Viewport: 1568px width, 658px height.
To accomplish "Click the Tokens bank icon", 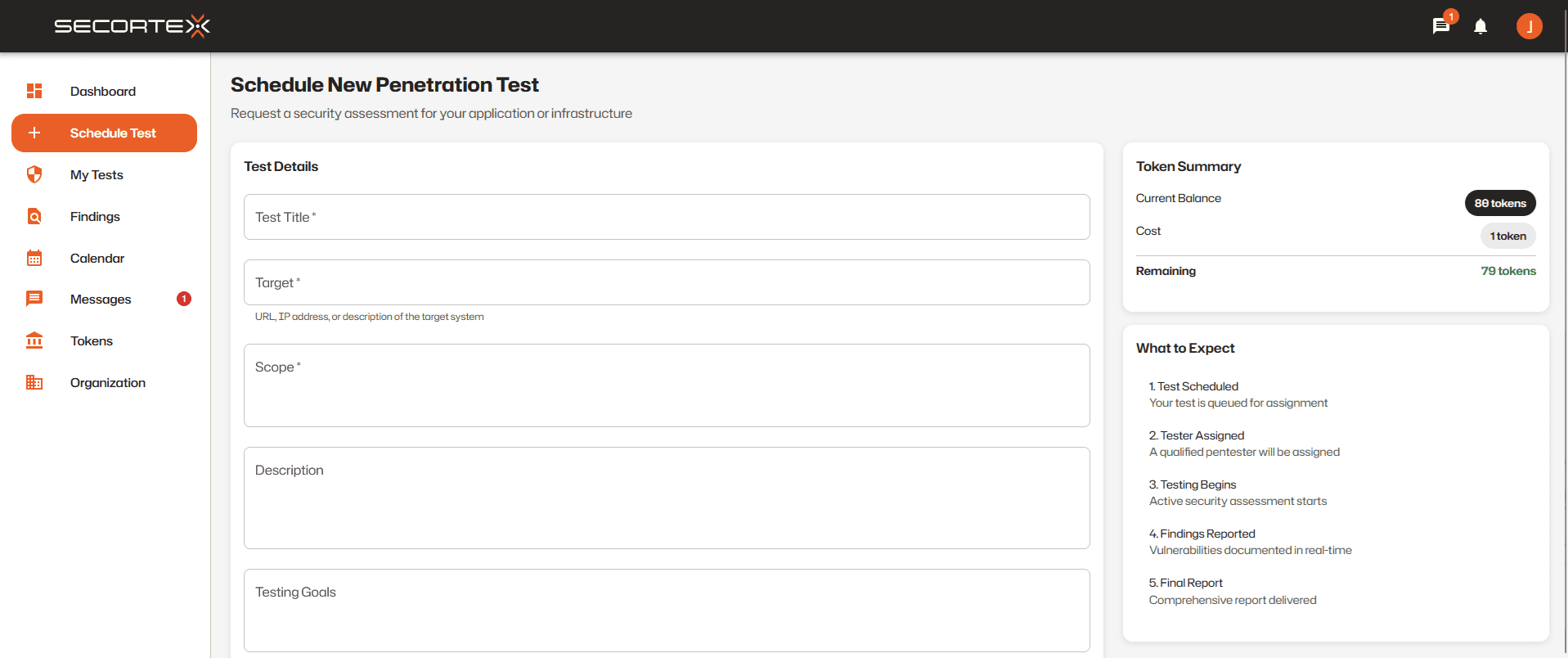I will 34,340.
